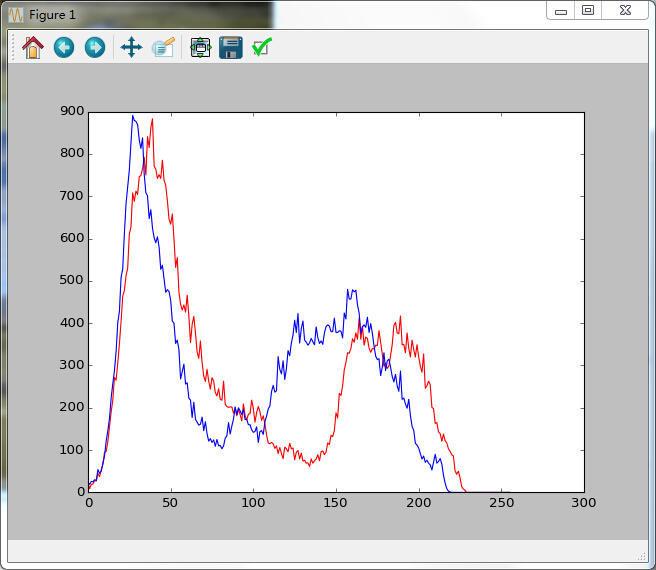Viewport: 656px width, 570px height.
Task: Minimize the Figure 1 window
Action: [561, 11]
